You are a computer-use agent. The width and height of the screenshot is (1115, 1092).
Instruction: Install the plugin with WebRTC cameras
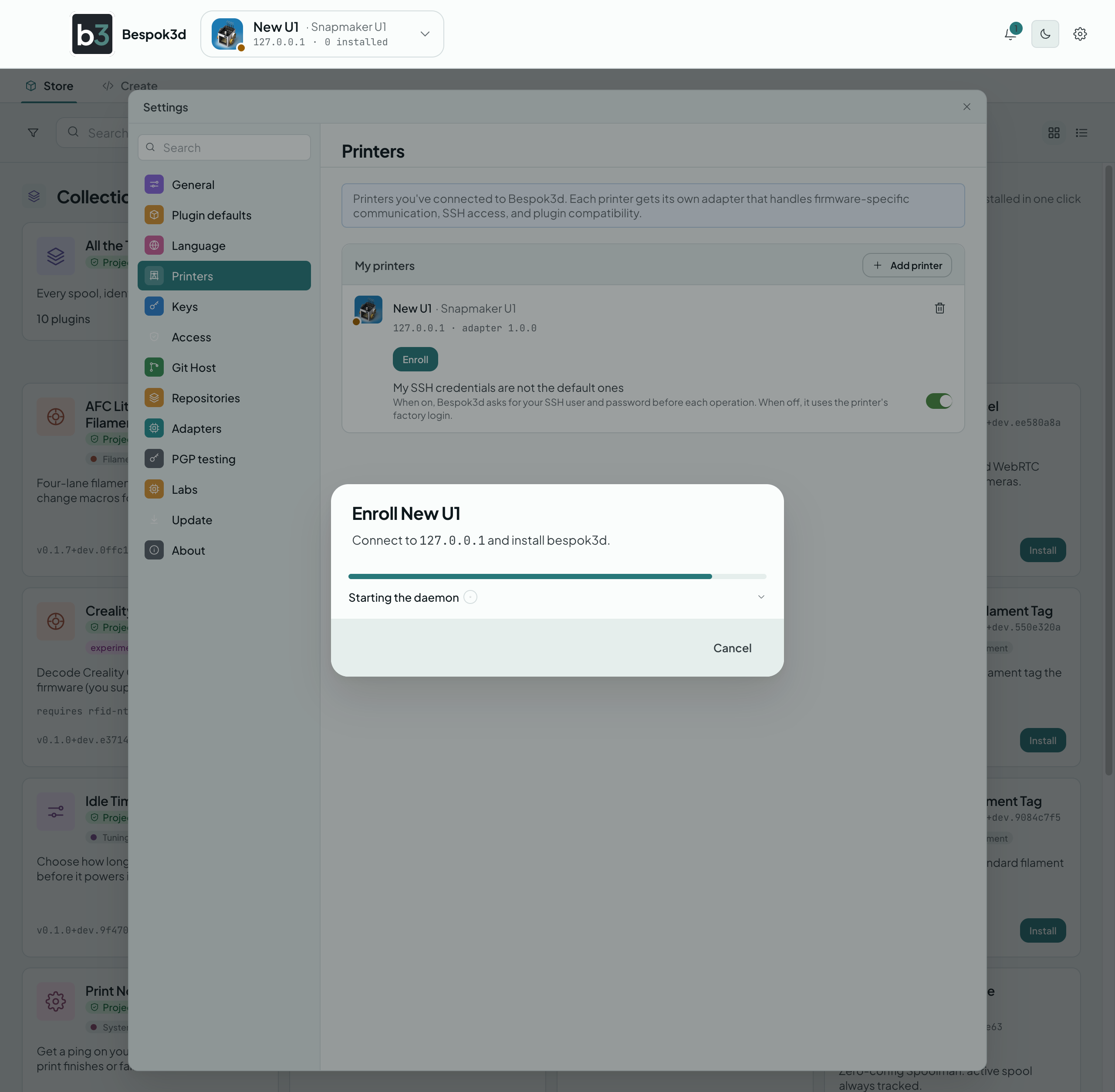[1042, 550]
